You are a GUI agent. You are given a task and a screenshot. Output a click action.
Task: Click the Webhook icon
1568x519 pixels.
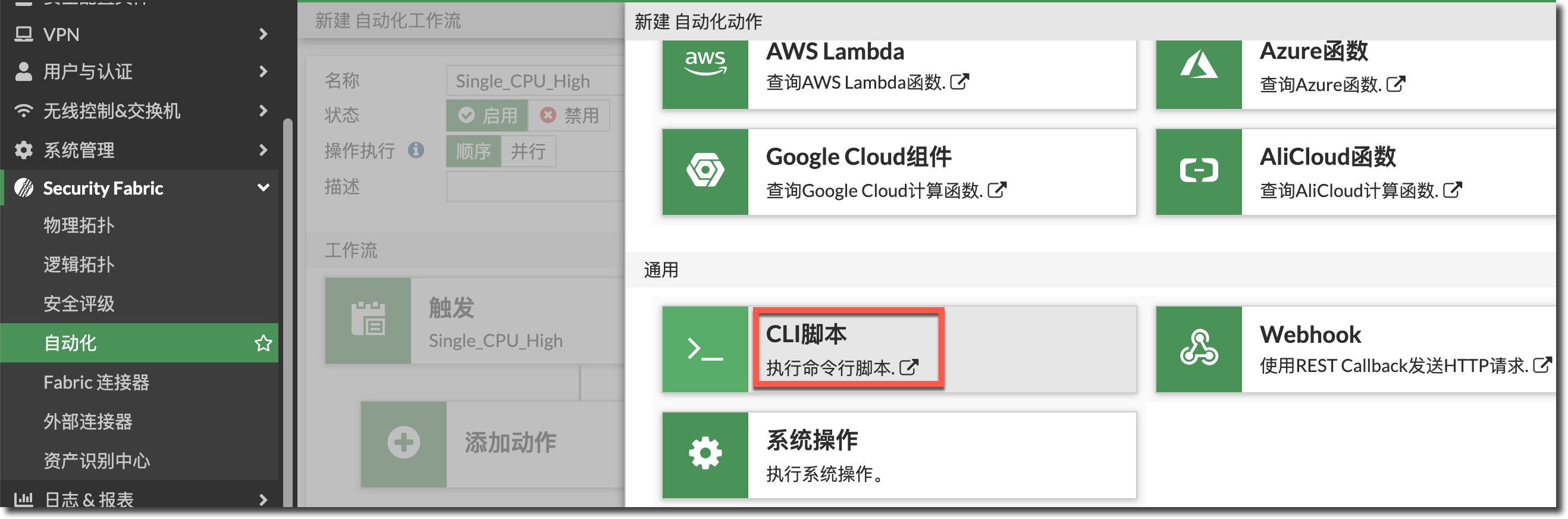pyautogui.click(x=1198, y=349)
